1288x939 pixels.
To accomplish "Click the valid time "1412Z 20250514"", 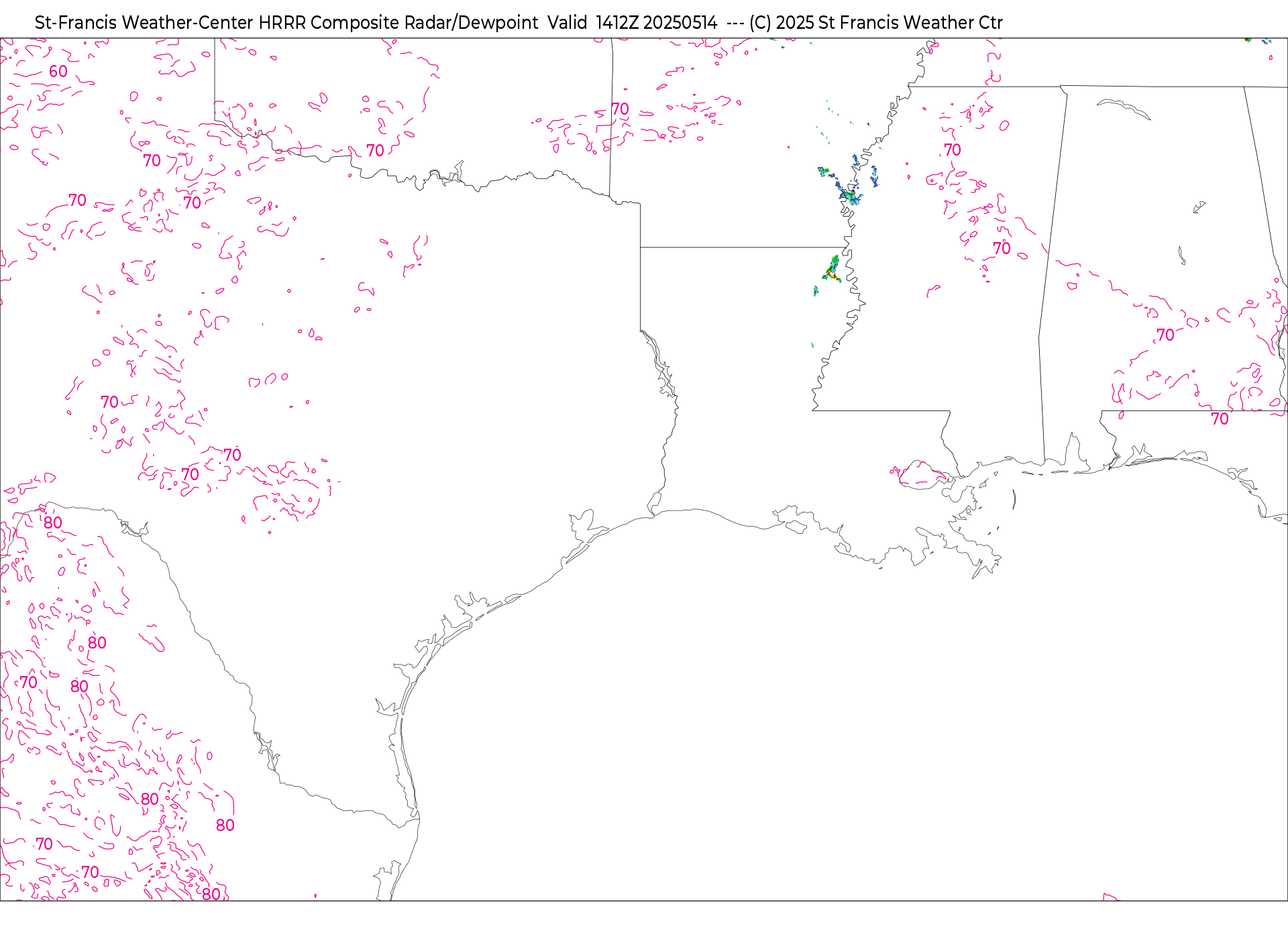I will pos(657,23).
